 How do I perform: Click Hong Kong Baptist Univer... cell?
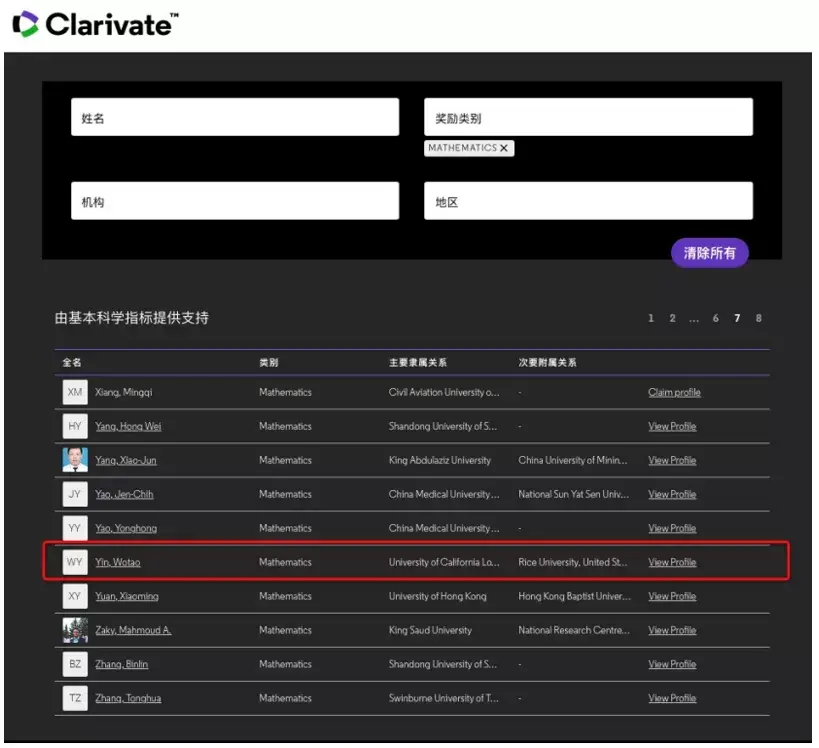pyautogui.click(x=575, y=596)
